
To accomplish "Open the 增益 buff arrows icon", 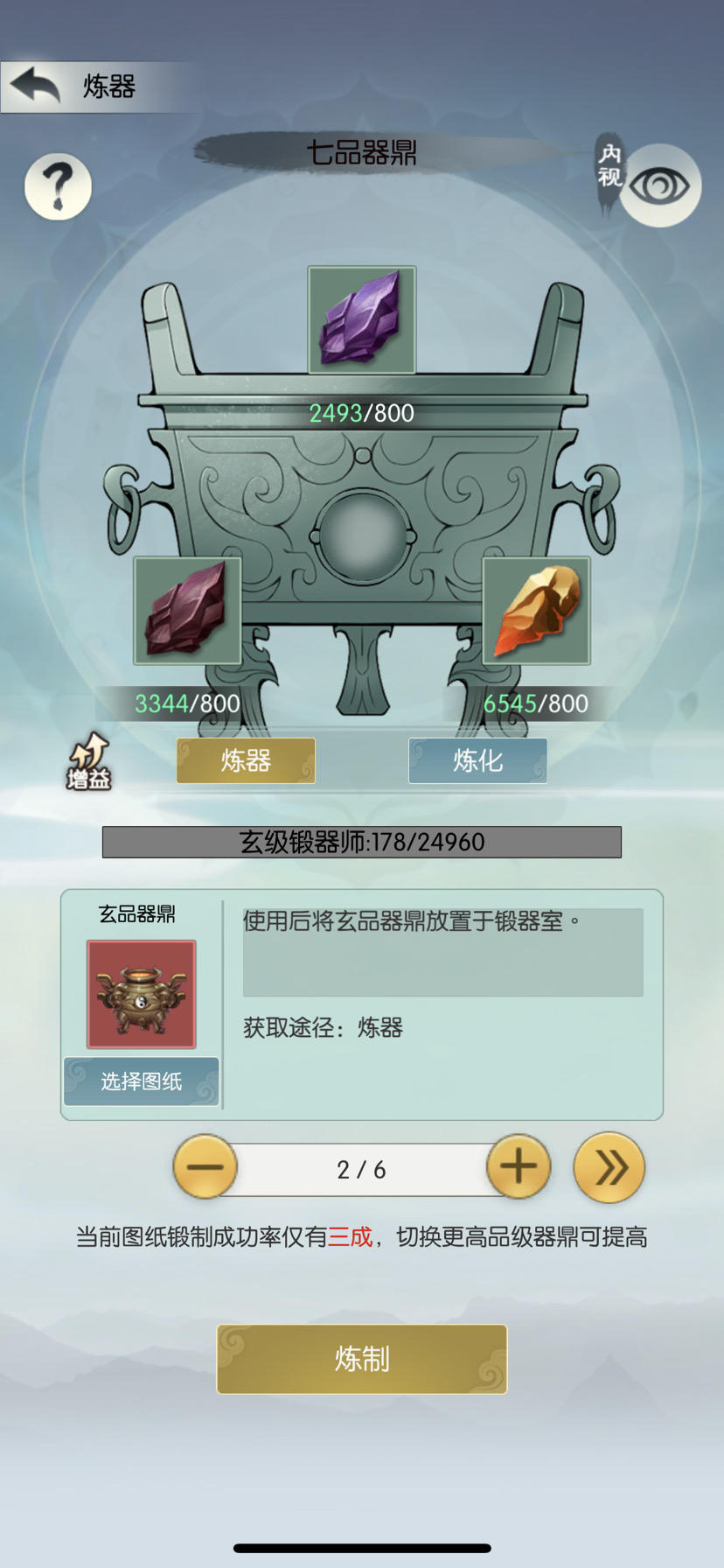I will pos(89,761).
